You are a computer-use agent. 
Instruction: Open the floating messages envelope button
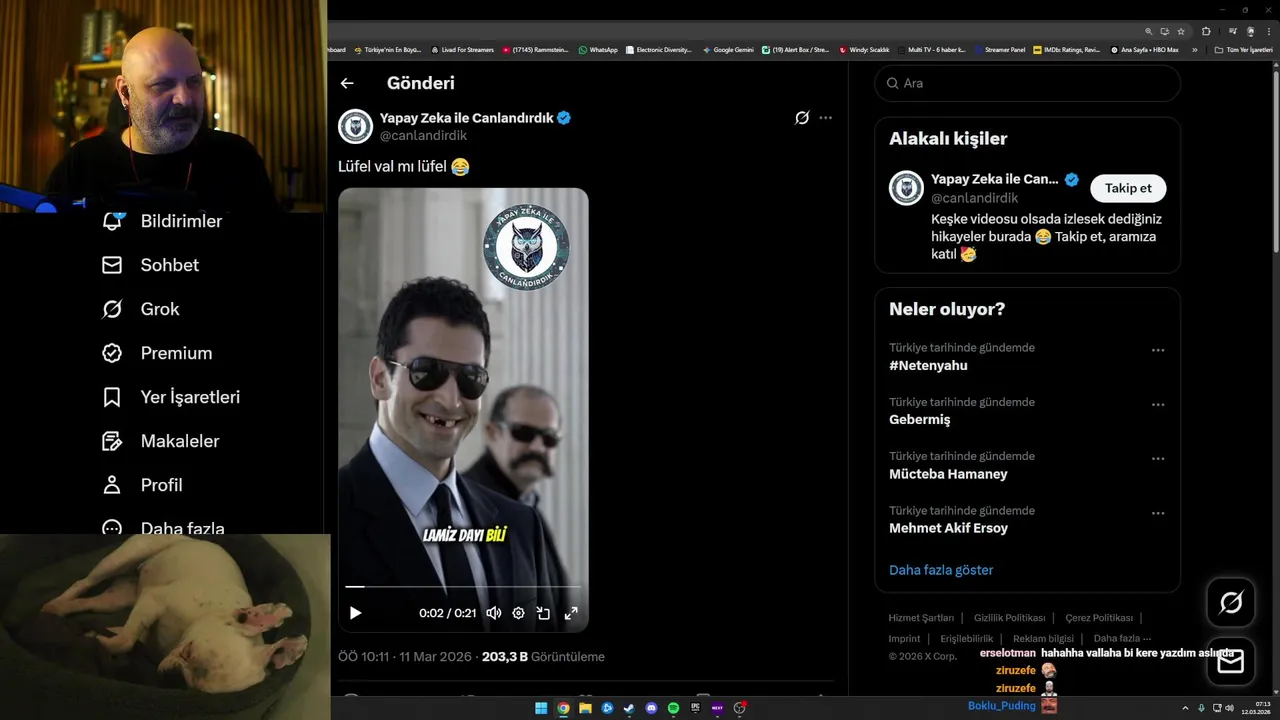(x=1231, y=661)
